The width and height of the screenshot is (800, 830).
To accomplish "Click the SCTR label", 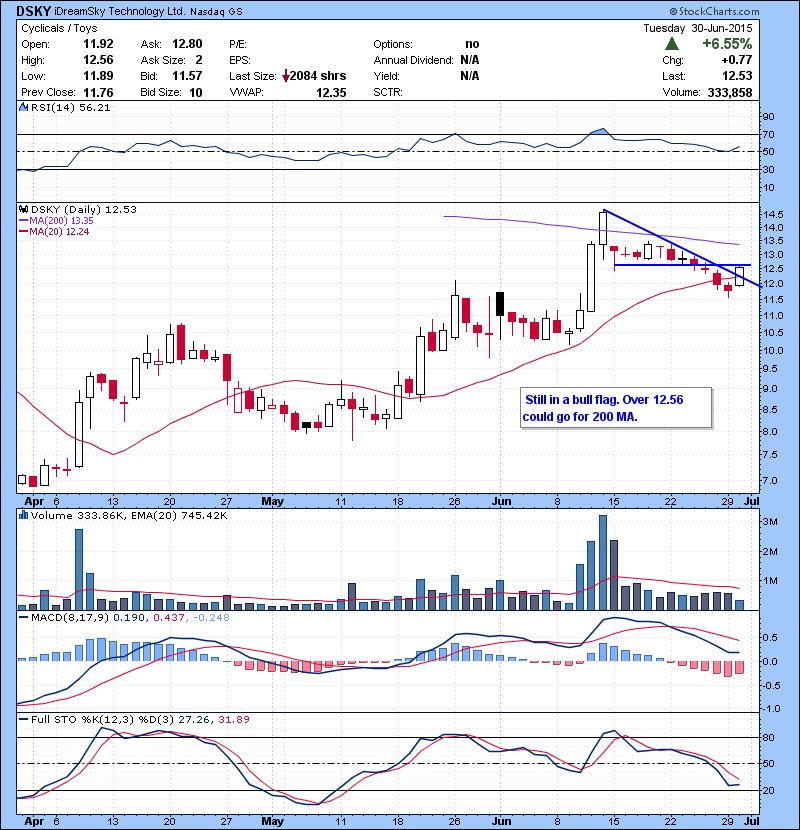I will 388,92.
